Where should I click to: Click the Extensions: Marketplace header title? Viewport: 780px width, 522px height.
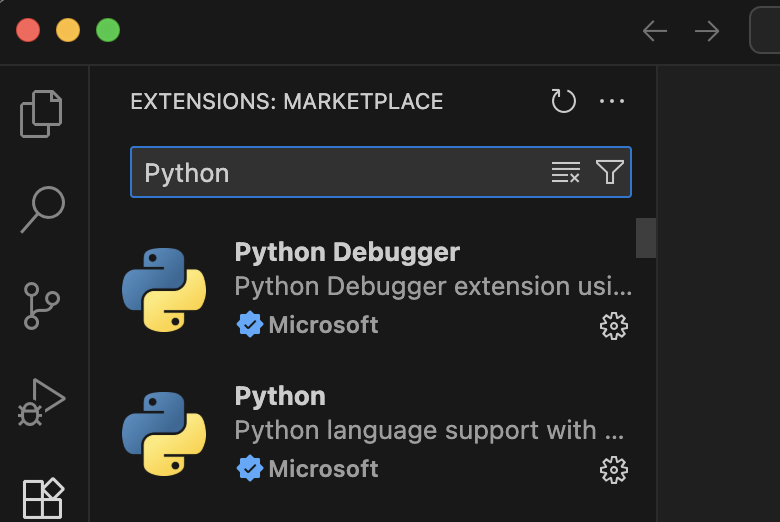click(287, 102)
